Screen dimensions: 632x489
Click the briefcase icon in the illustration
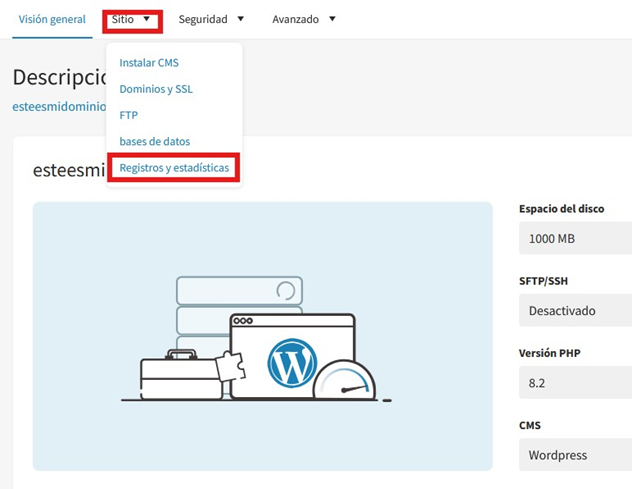pos(181,375)
